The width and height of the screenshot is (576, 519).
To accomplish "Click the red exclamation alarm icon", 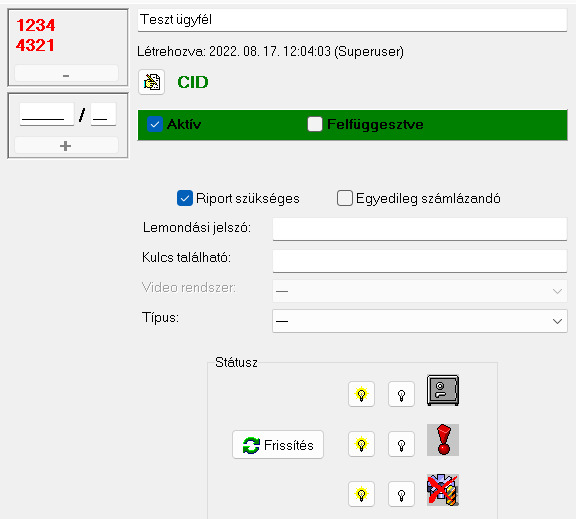I will click(x=443, y=440).
